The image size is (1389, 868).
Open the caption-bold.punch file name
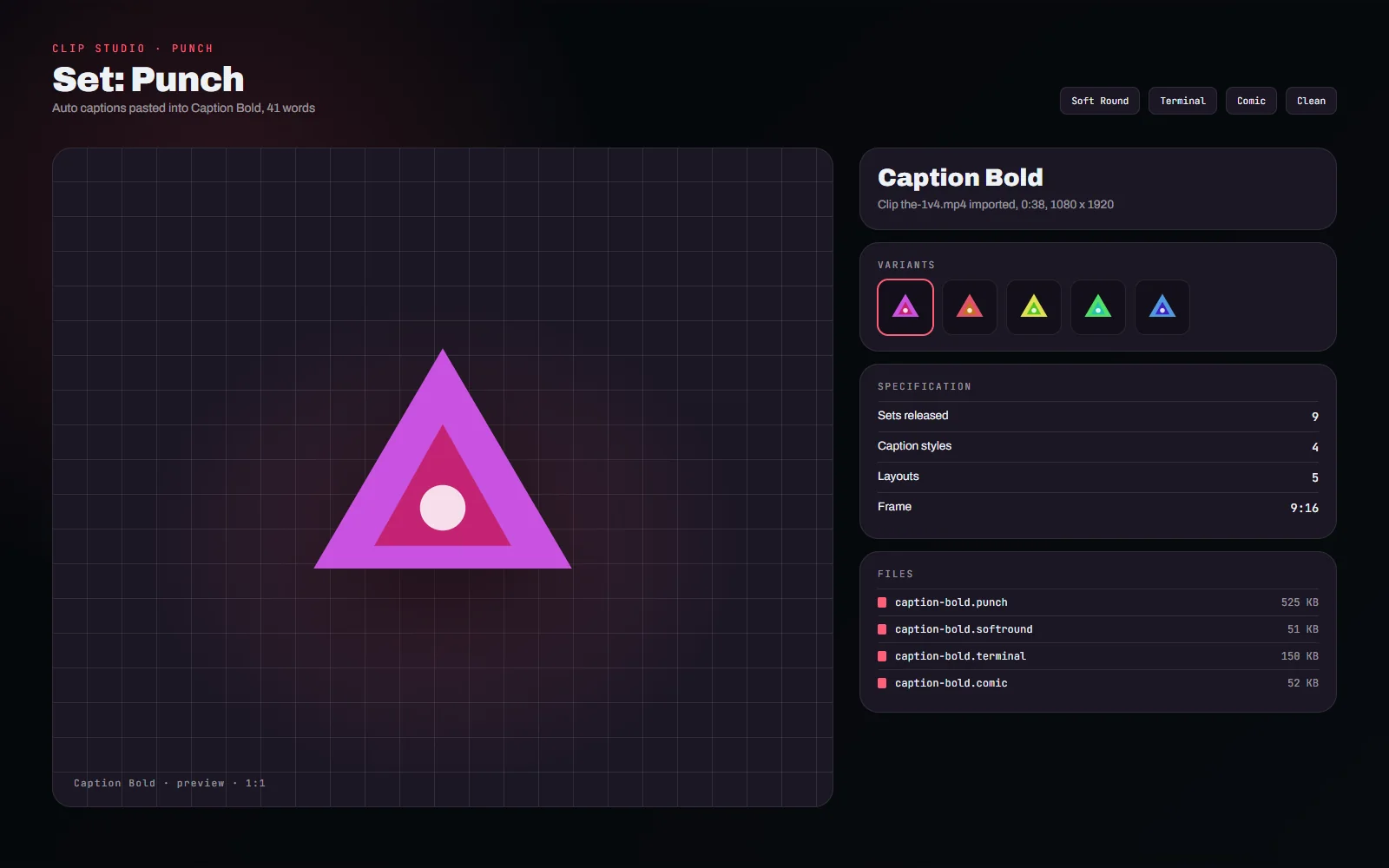click(x=951, y=602)
